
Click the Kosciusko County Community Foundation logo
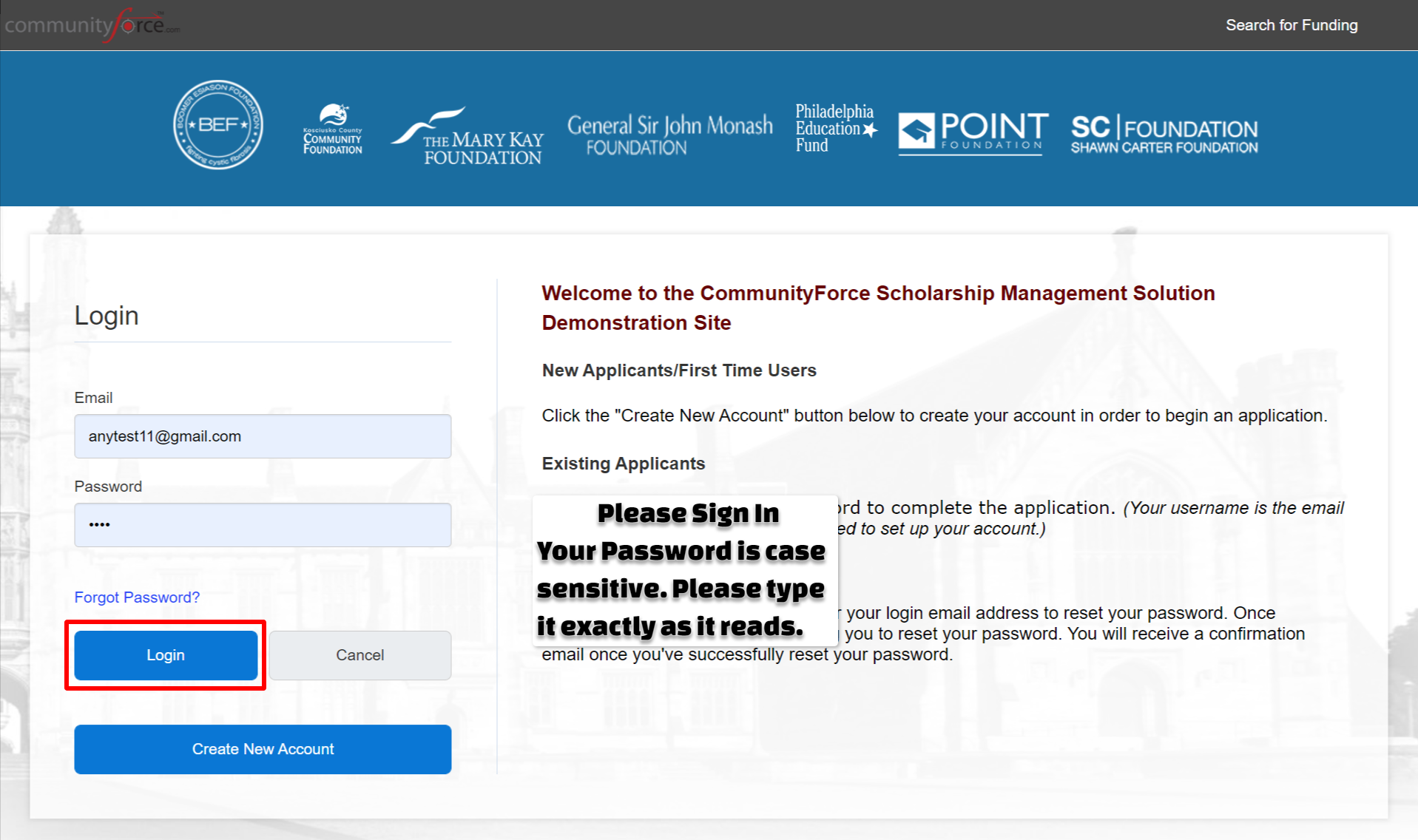[x=333, y=129]
